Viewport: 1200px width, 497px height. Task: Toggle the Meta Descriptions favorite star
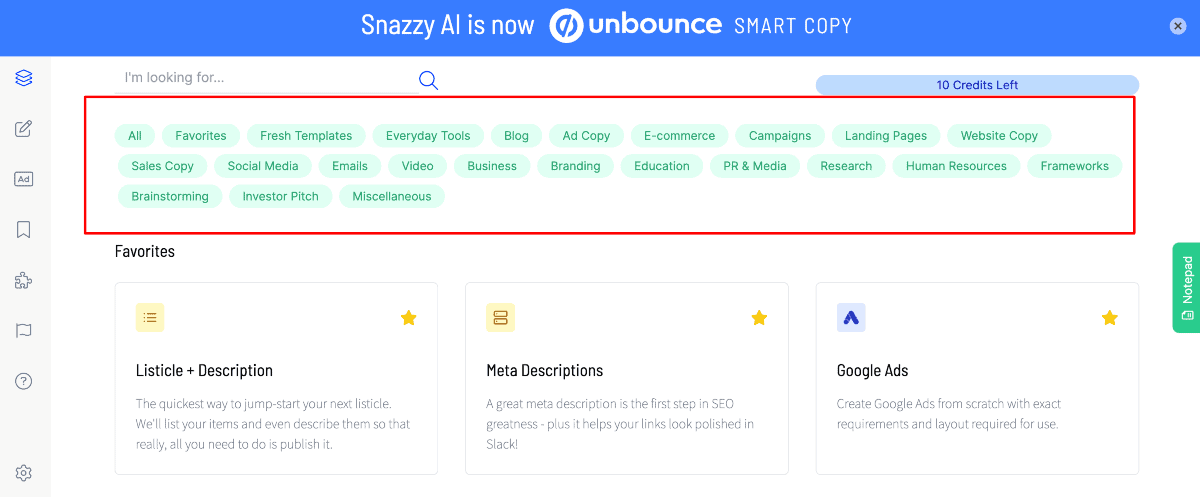point(759,318)
